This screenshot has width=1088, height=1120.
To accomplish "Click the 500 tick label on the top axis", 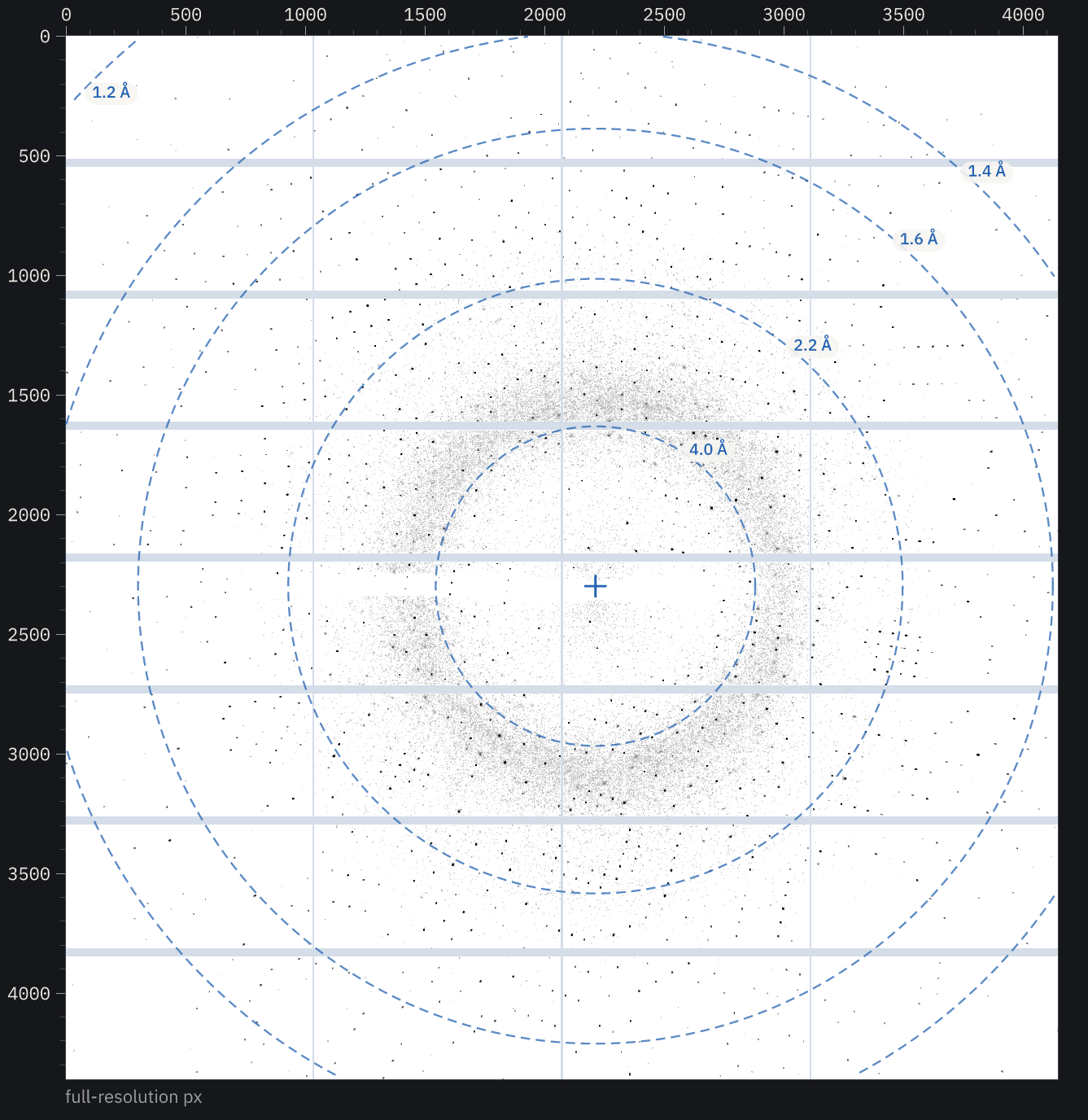I will (186, 15).
